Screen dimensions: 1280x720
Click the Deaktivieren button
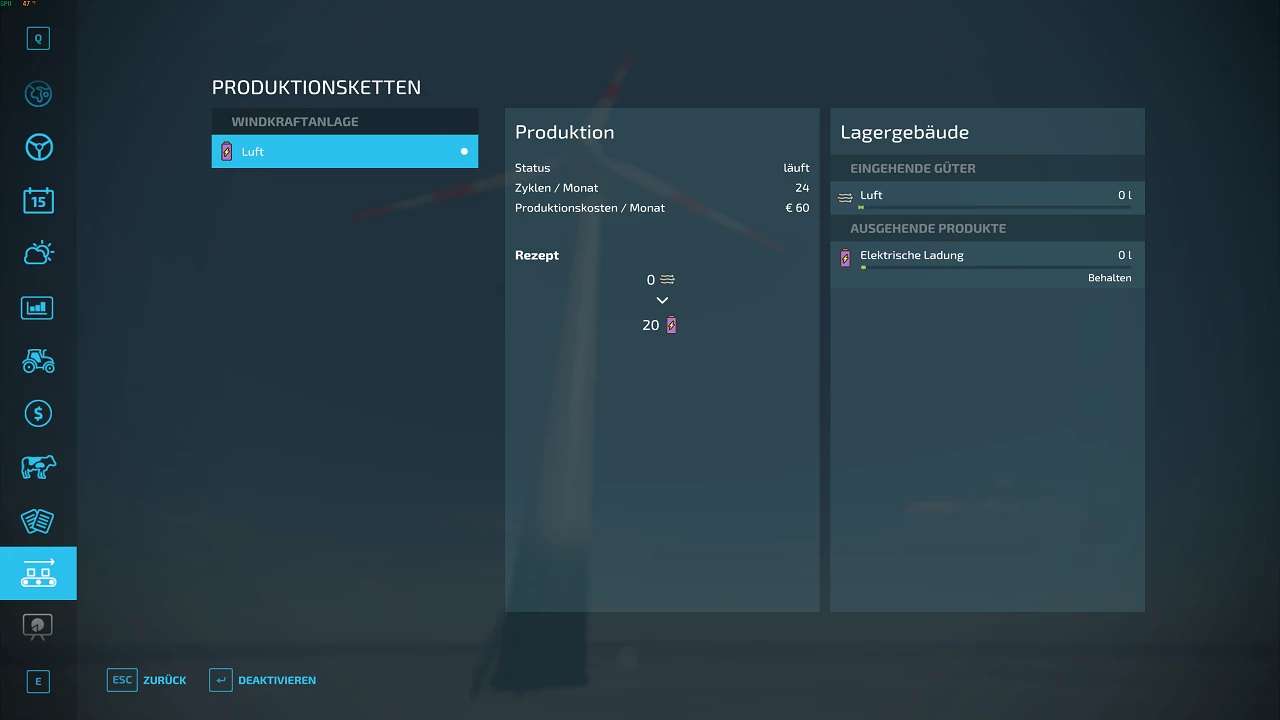coord(263,680)
